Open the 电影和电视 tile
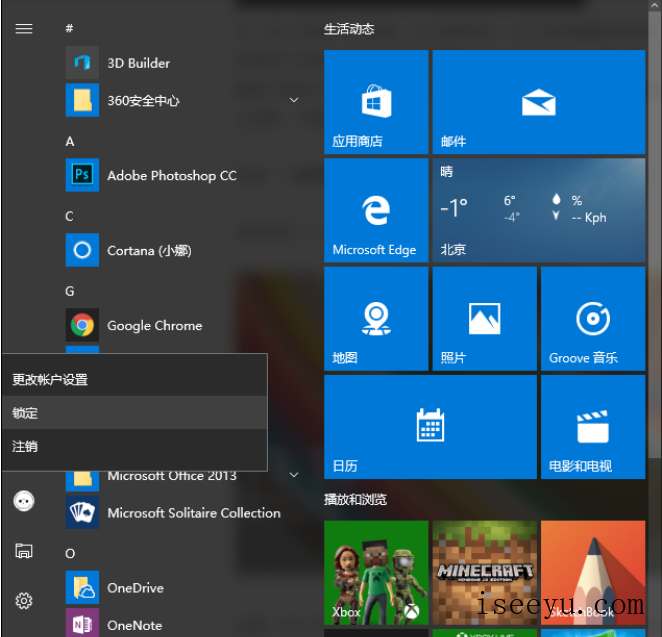The width and height of the screenshot is (662, 637). pyautogui.click(x=593, y=427)
